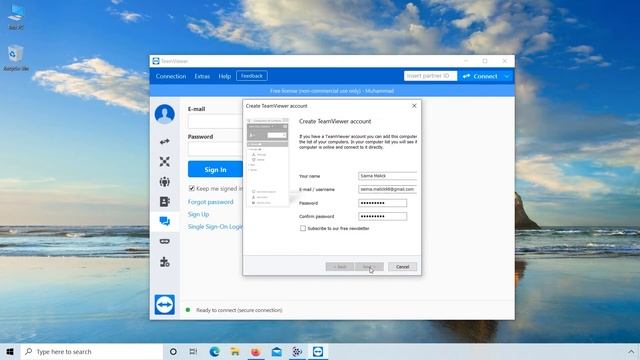Open the Augmented Reality headset sidebar icon

(x=164, y=241)
